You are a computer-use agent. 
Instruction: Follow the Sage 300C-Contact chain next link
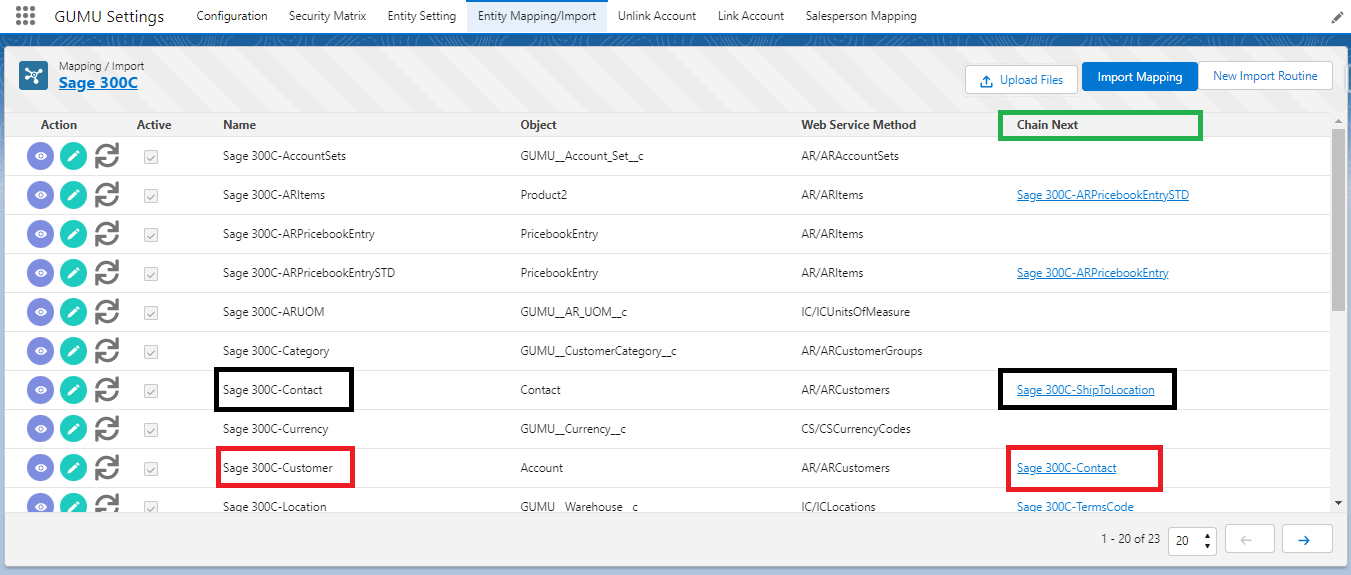1066,468
